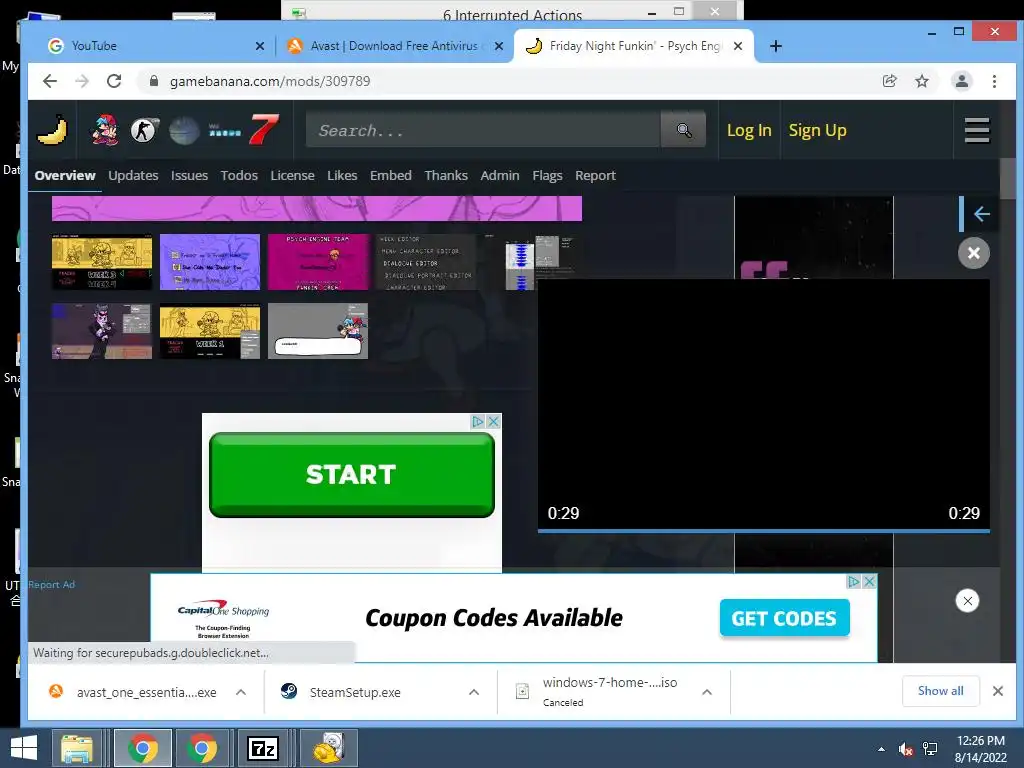Share this page via share icon

point(889,81)
